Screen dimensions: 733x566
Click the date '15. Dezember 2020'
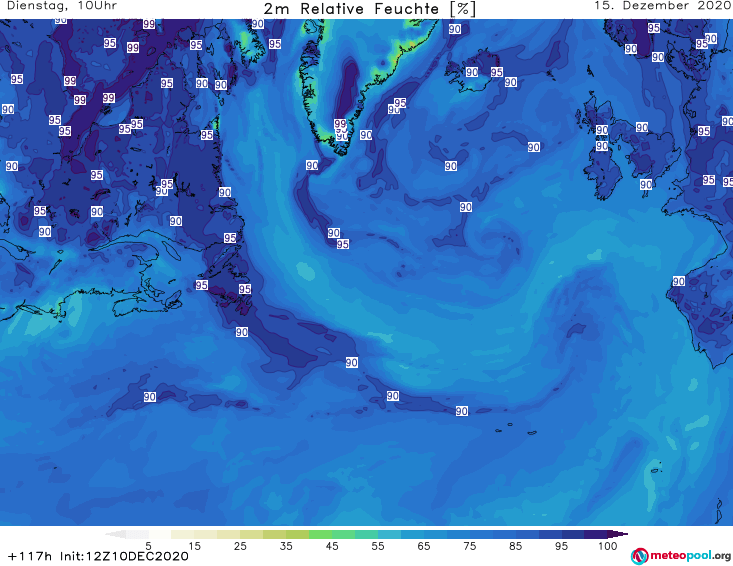663,6
